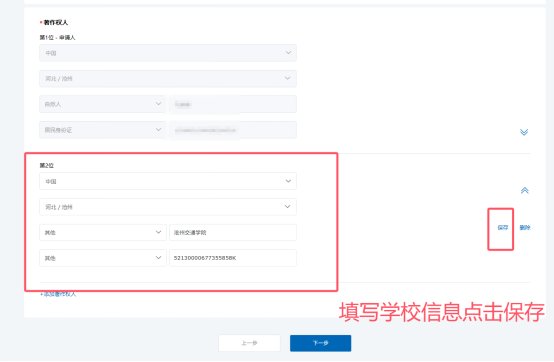Screen dimensions: 554x362
Task: Click the blue 下一步 next step button
Action: pos(320,343)
